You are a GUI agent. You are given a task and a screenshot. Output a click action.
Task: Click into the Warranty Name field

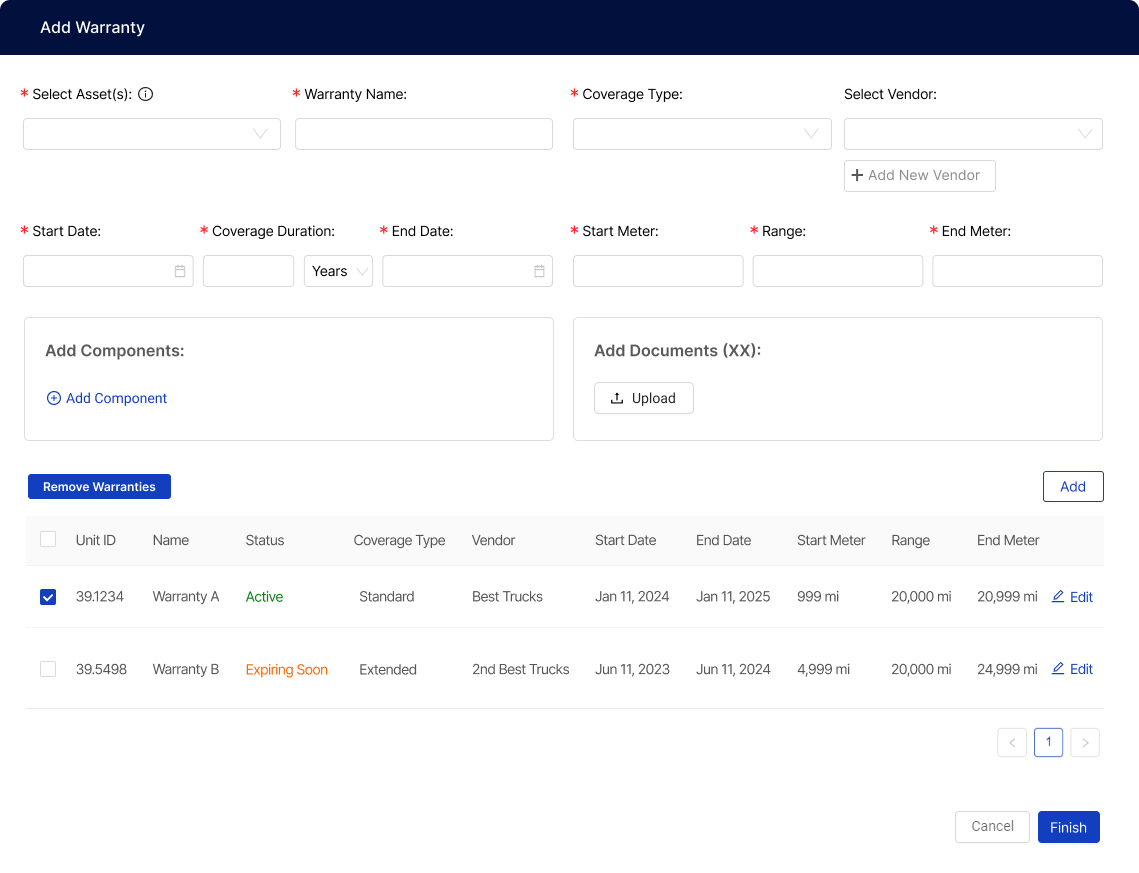tap(424, 134)
